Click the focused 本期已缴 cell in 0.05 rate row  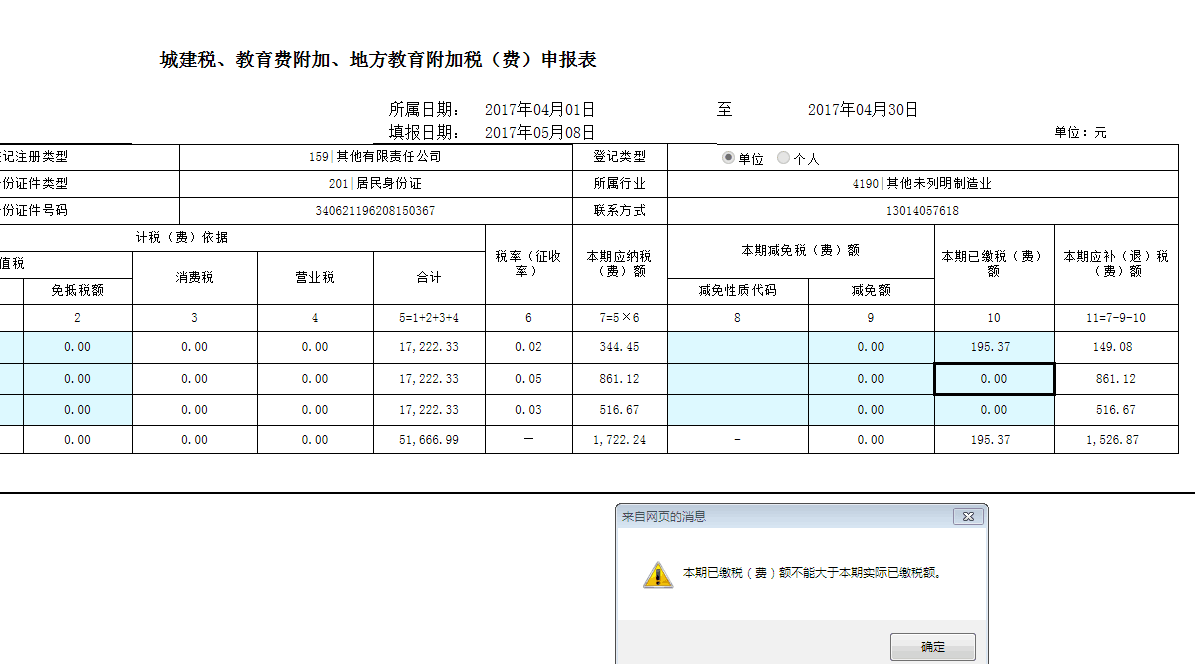point(993,379)
